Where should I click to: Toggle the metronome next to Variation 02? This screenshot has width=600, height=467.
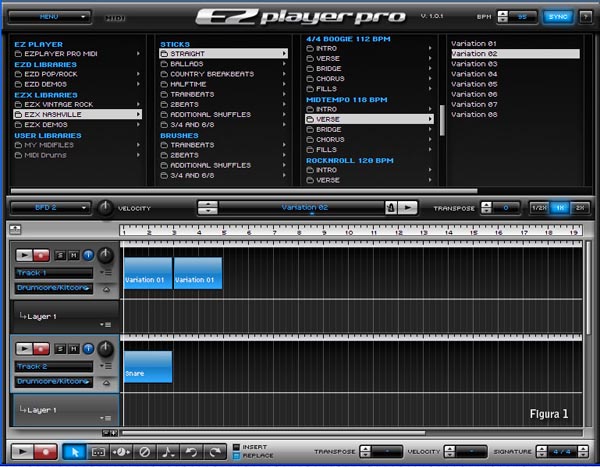click(391, 208)
